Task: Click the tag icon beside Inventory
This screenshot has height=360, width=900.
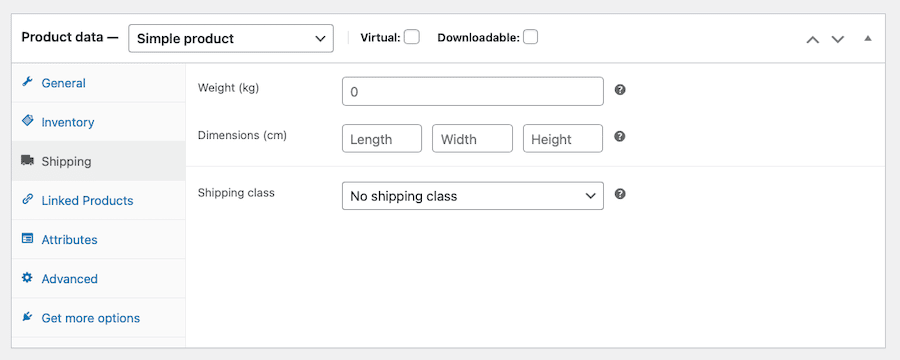Action: [x=27, y=121]
